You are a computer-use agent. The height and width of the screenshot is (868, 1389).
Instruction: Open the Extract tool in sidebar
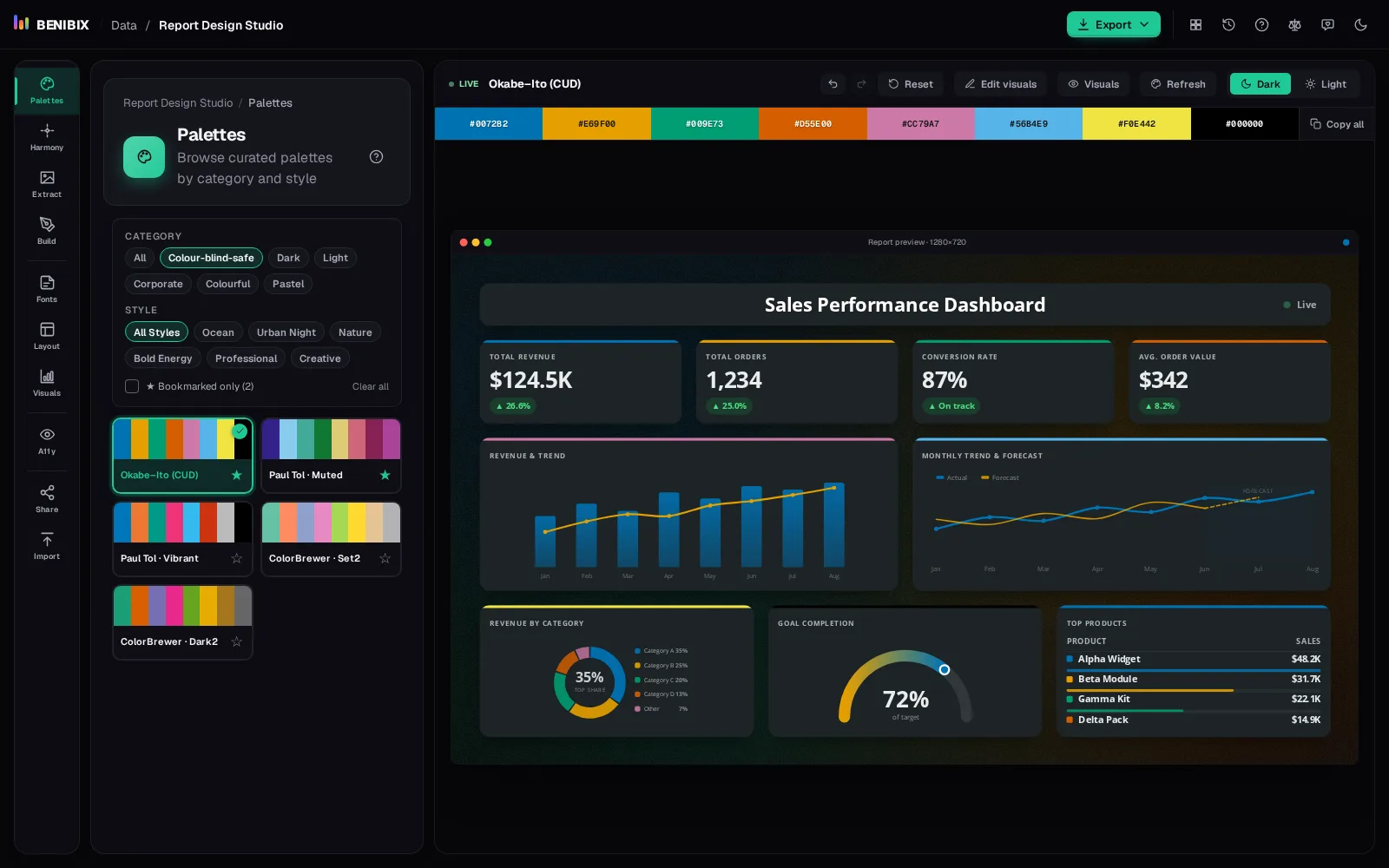(47, 184)
